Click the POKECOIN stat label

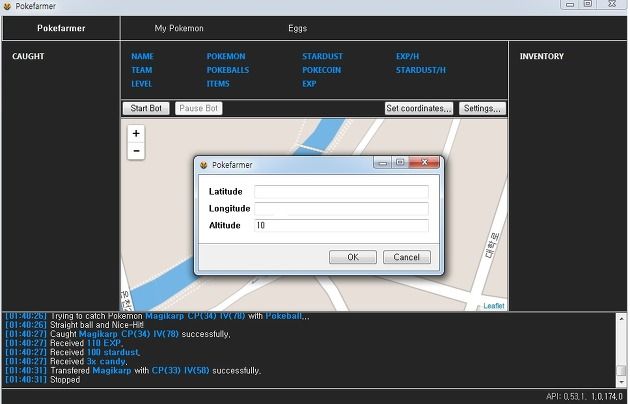321,70
